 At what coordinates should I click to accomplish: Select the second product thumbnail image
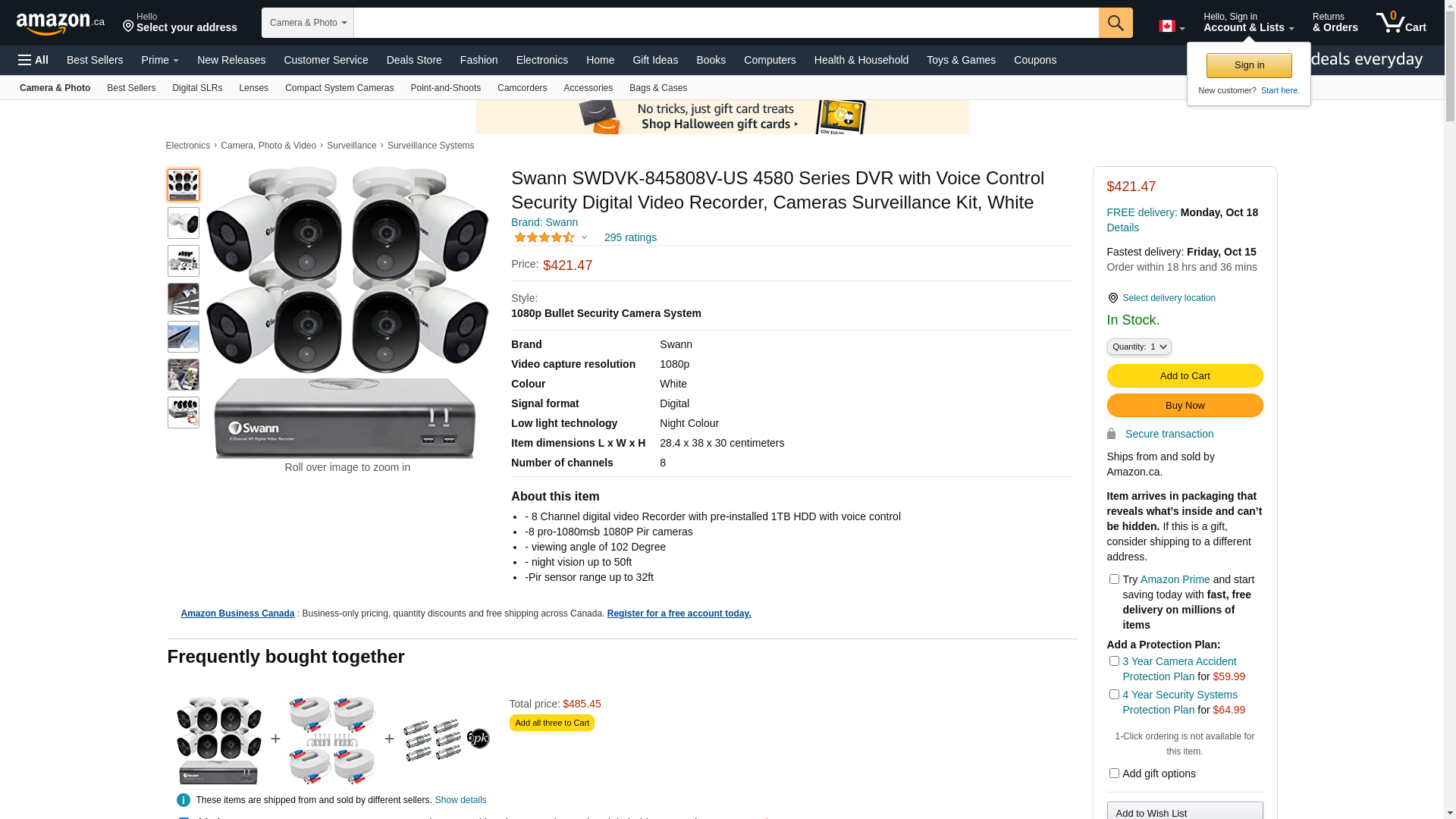[x=184, y=223]
